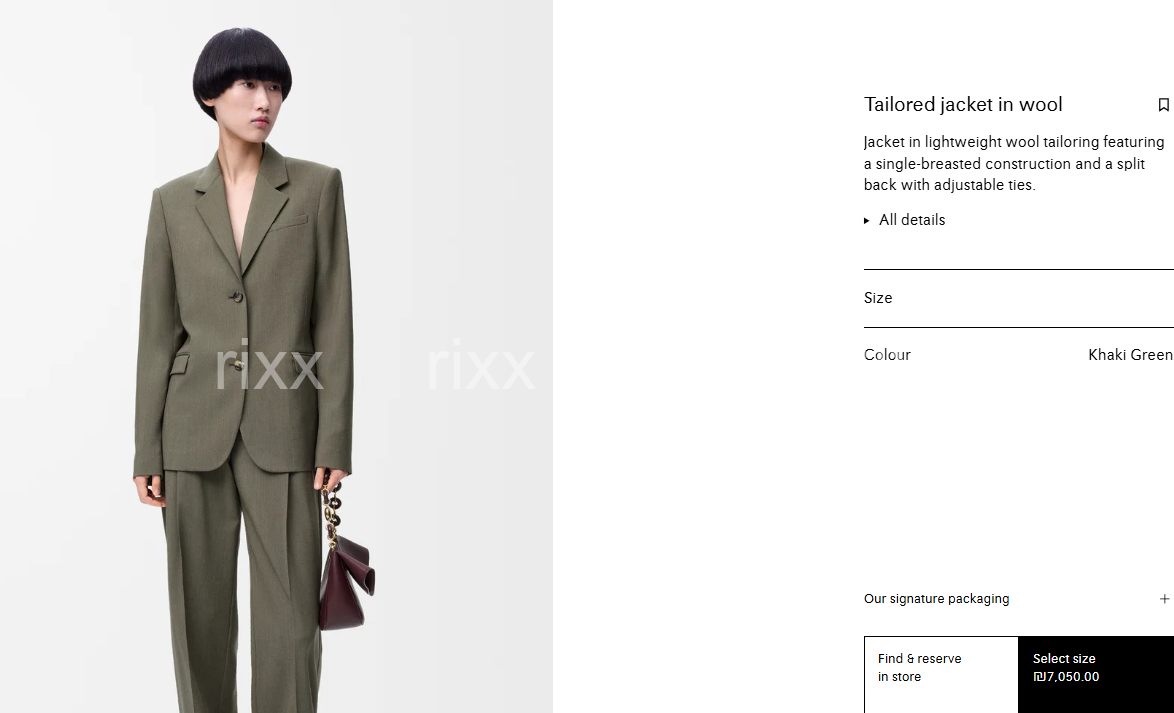Open the Size selector row
The width and height of the screenshot is (1174, 713).
pyautogui.click(x=1018, y=298)
